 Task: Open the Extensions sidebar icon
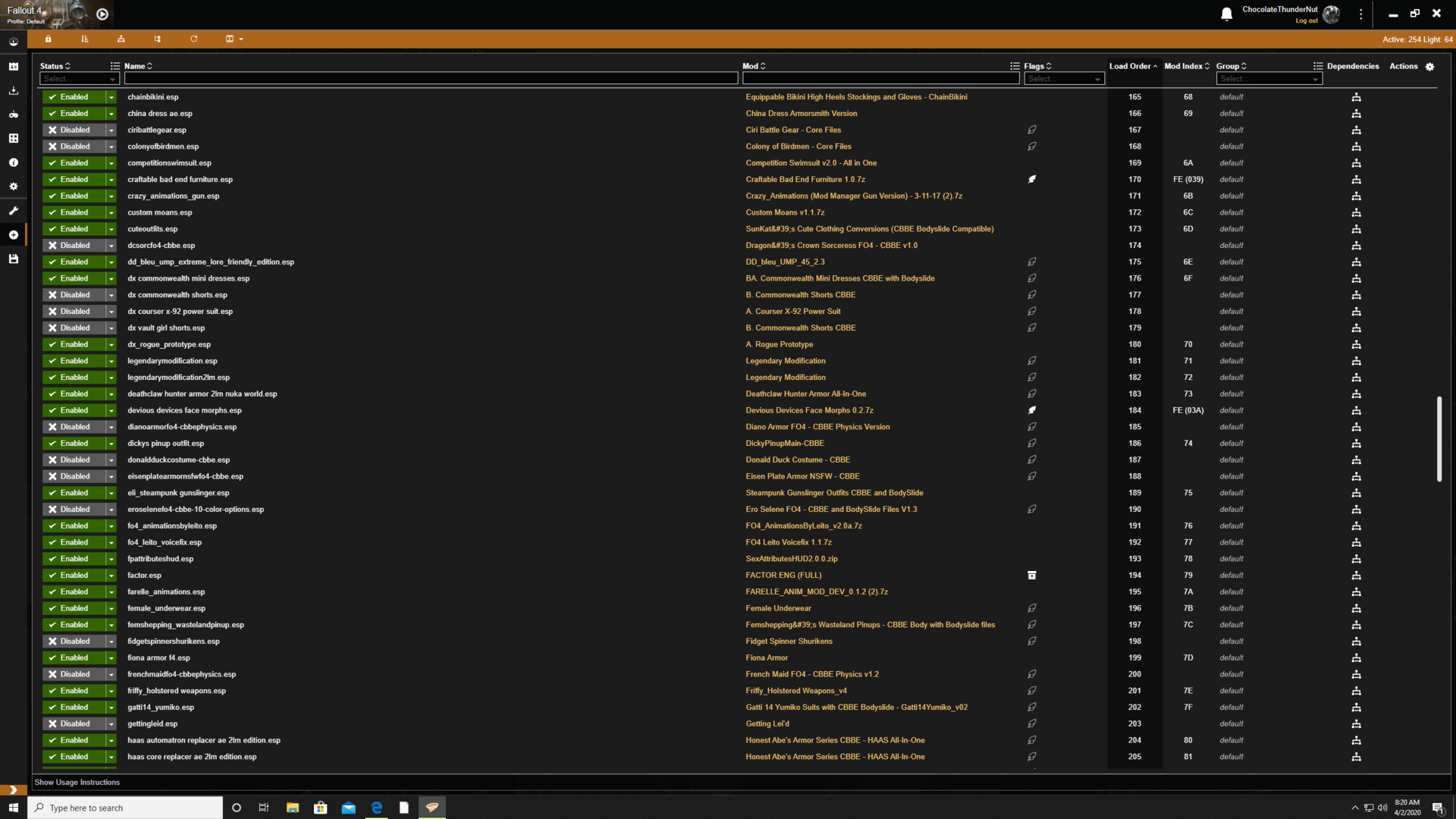14,139
